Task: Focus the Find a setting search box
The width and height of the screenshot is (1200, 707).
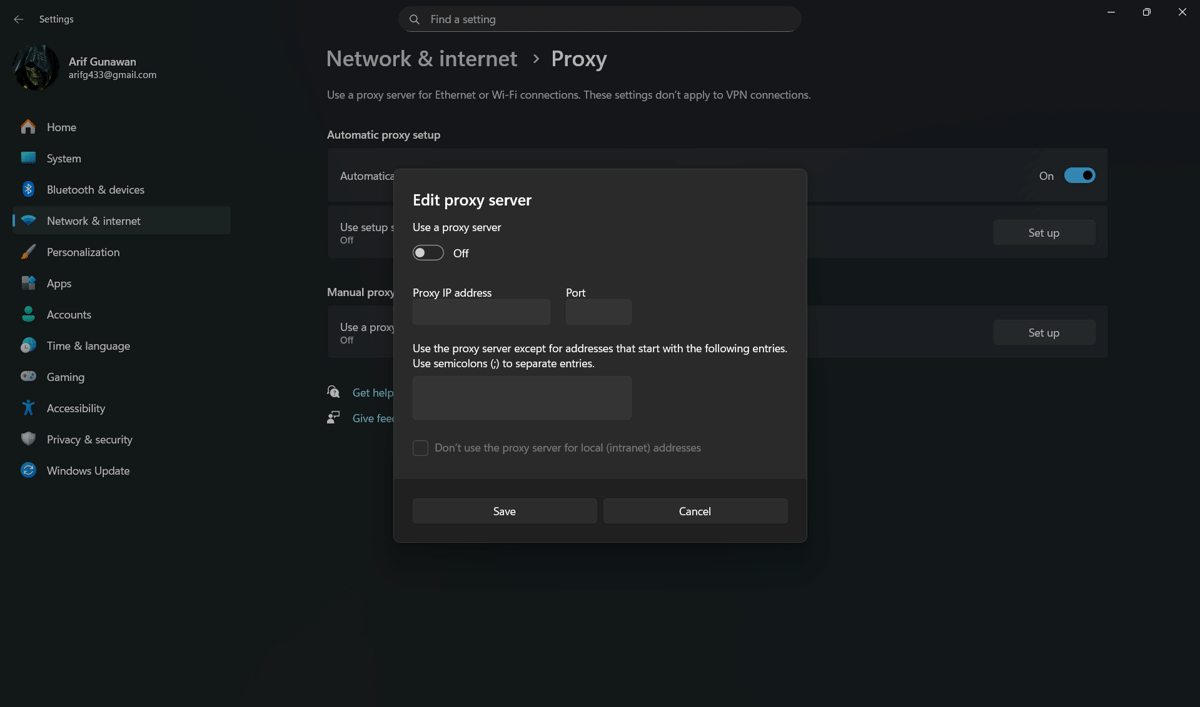Action: click(600, 19)
